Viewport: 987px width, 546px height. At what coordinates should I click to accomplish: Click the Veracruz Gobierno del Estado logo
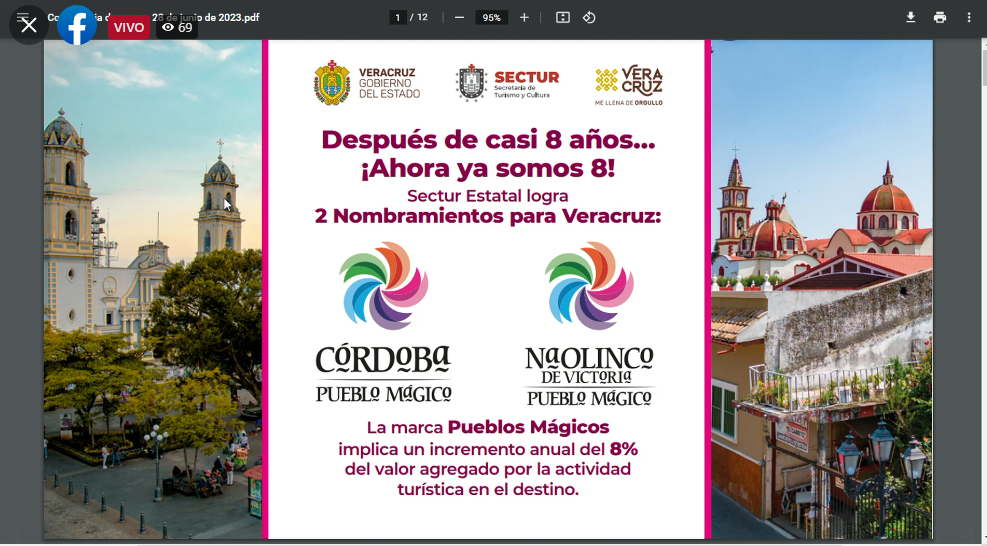(x=367, y=82)
